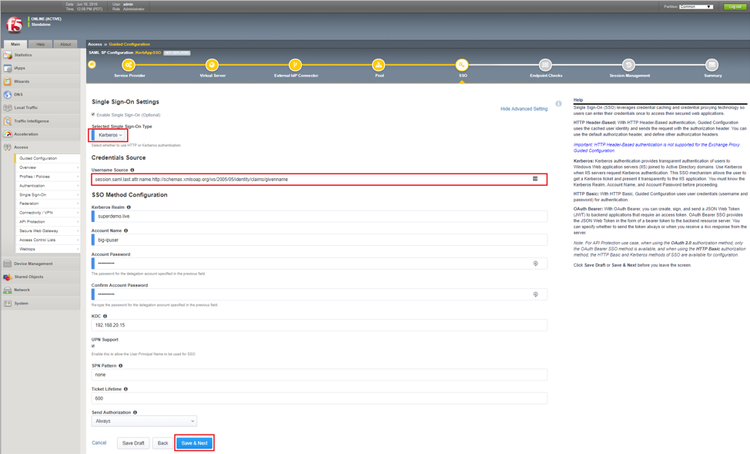Toggle the Enable Single Sign-On checkbox

click(93, 115)
